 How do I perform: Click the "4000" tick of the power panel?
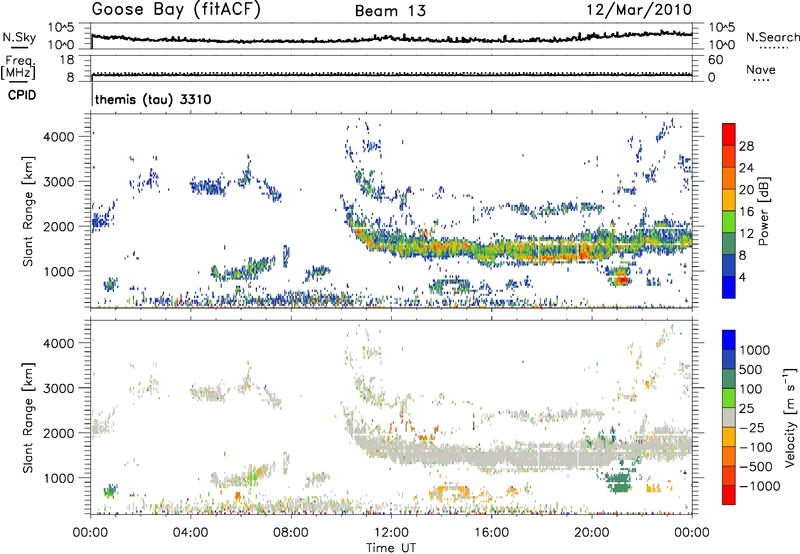pos(59,137)
